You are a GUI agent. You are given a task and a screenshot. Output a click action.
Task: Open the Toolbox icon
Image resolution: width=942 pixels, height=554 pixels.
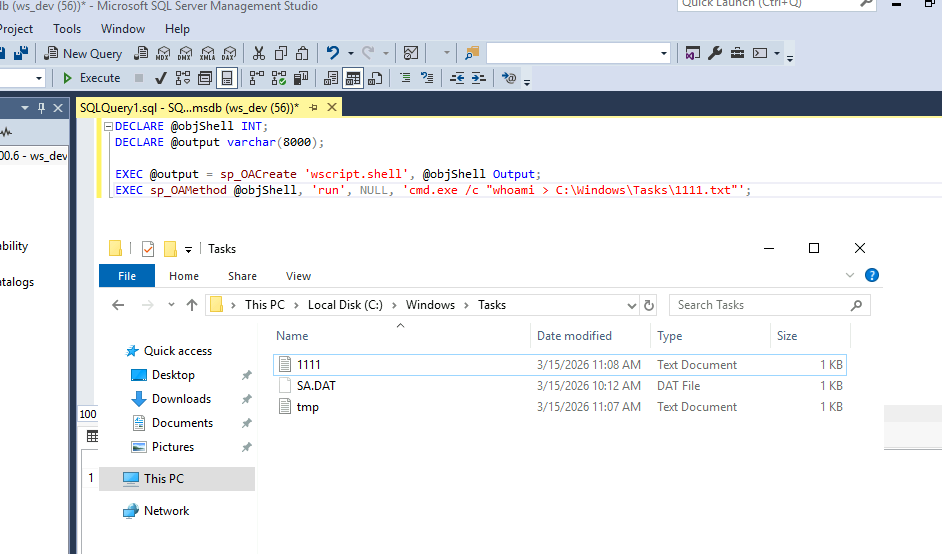(737, 53)
